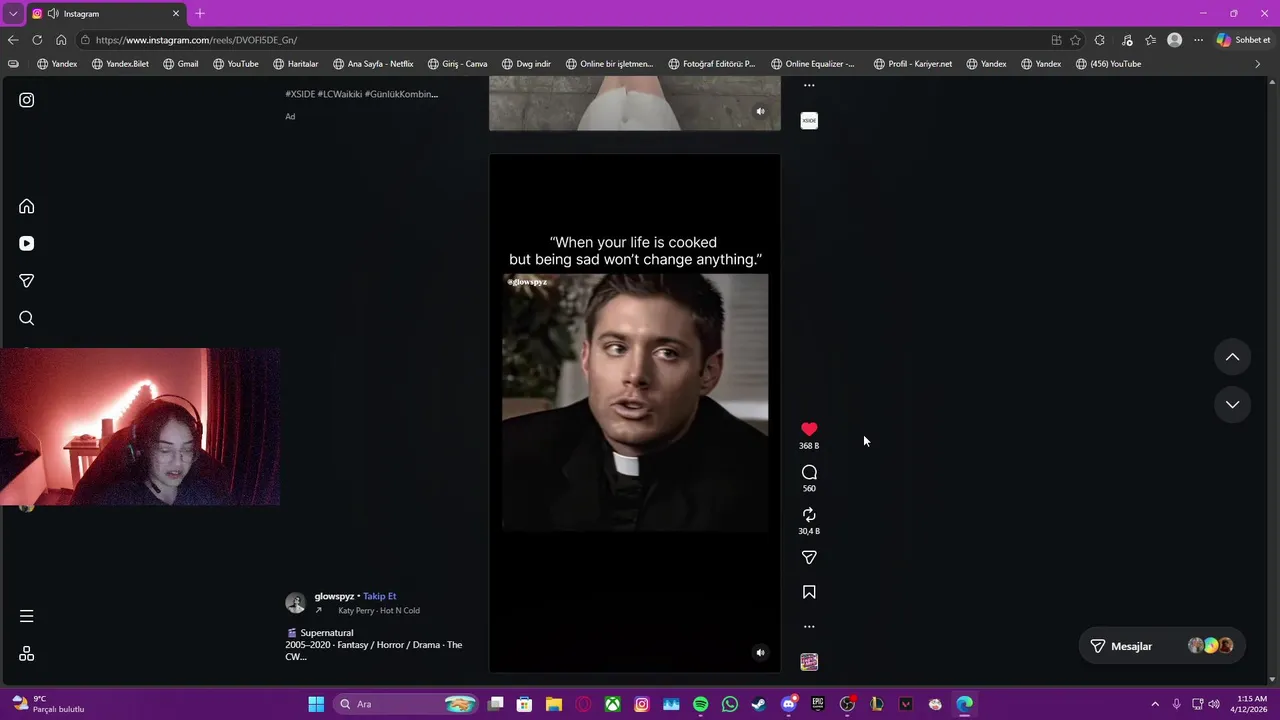The image size is (1280, 720).
Task: Unlike the reel with the red heart
Action: click(x=809, y=429)
